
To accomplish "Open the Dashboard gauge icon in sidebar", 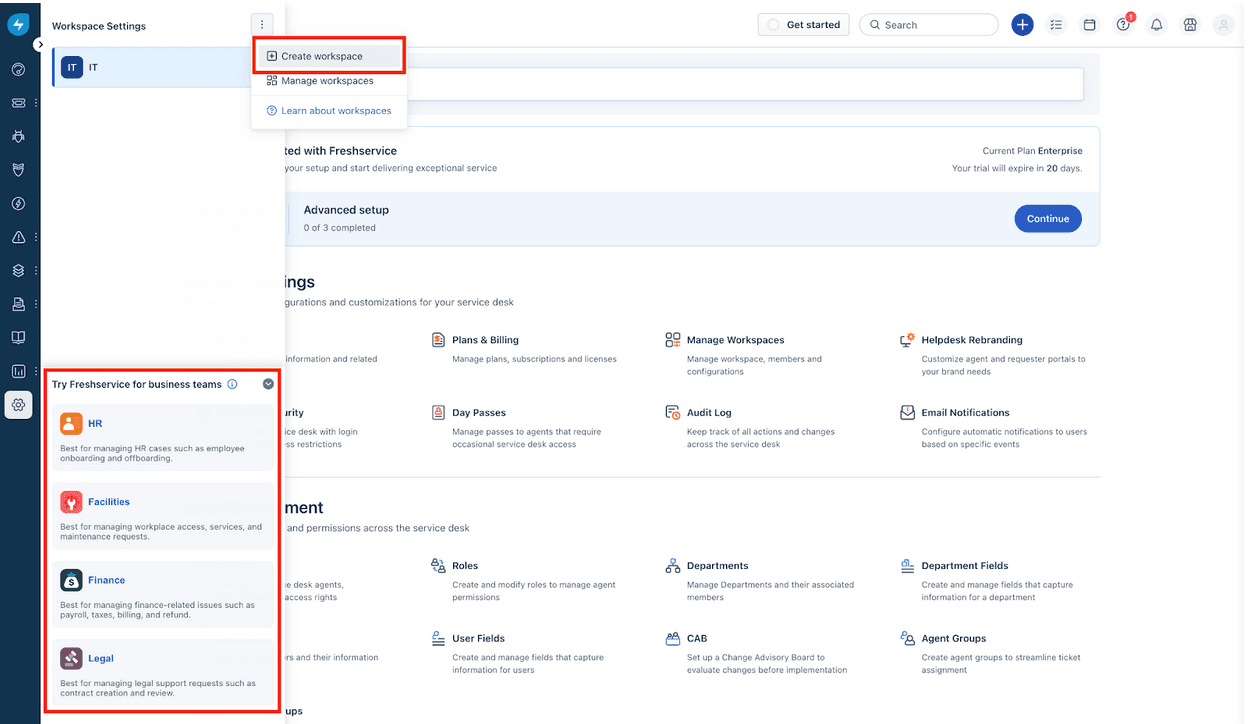I will (18, 69).
